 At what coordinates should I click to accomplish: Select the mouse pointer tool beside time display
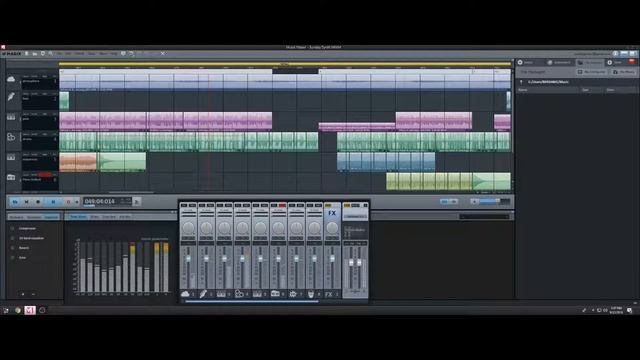pyautogui.click(x=137, y=201)
